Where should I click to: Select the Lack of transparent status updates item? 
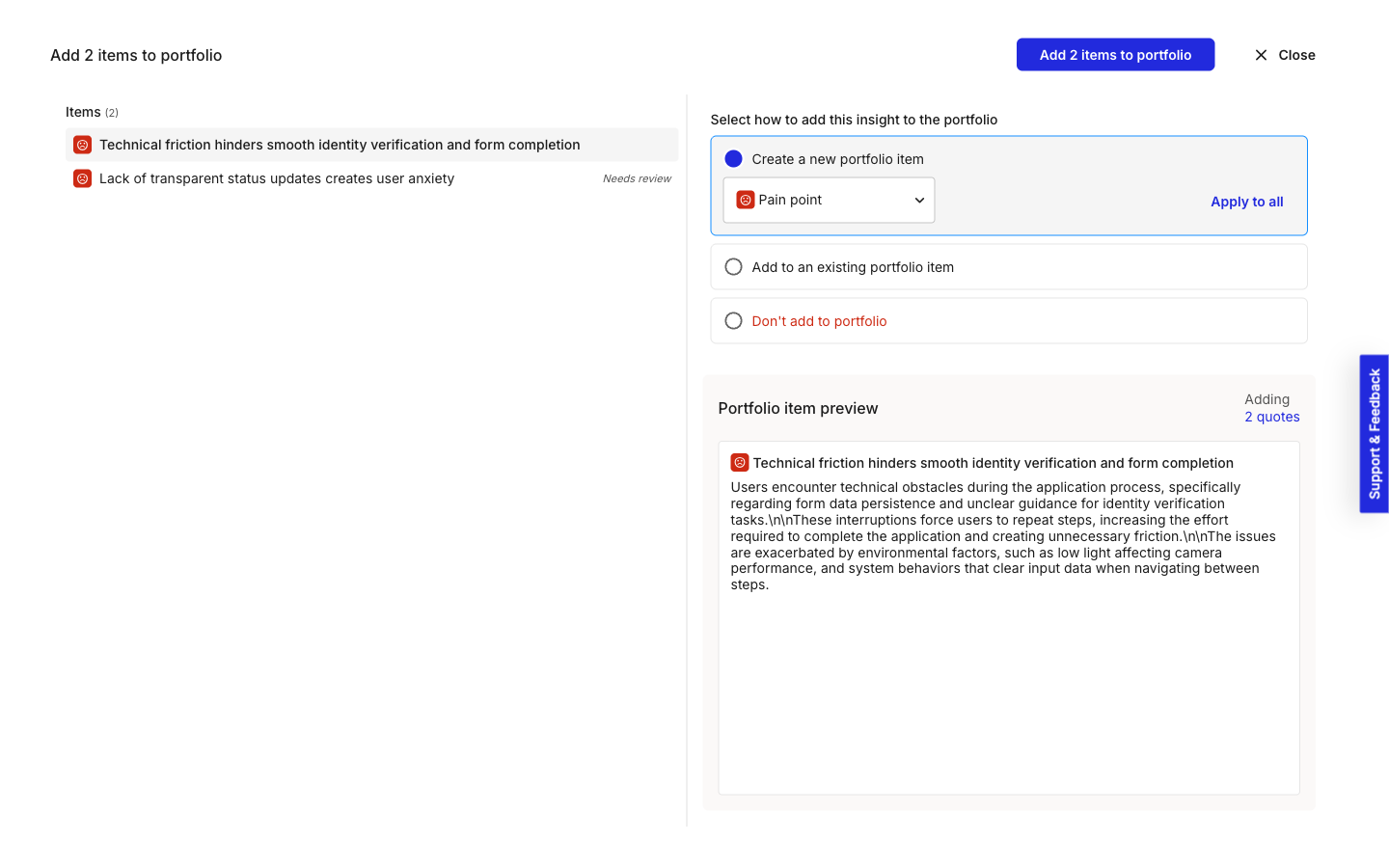pos(371,178)
